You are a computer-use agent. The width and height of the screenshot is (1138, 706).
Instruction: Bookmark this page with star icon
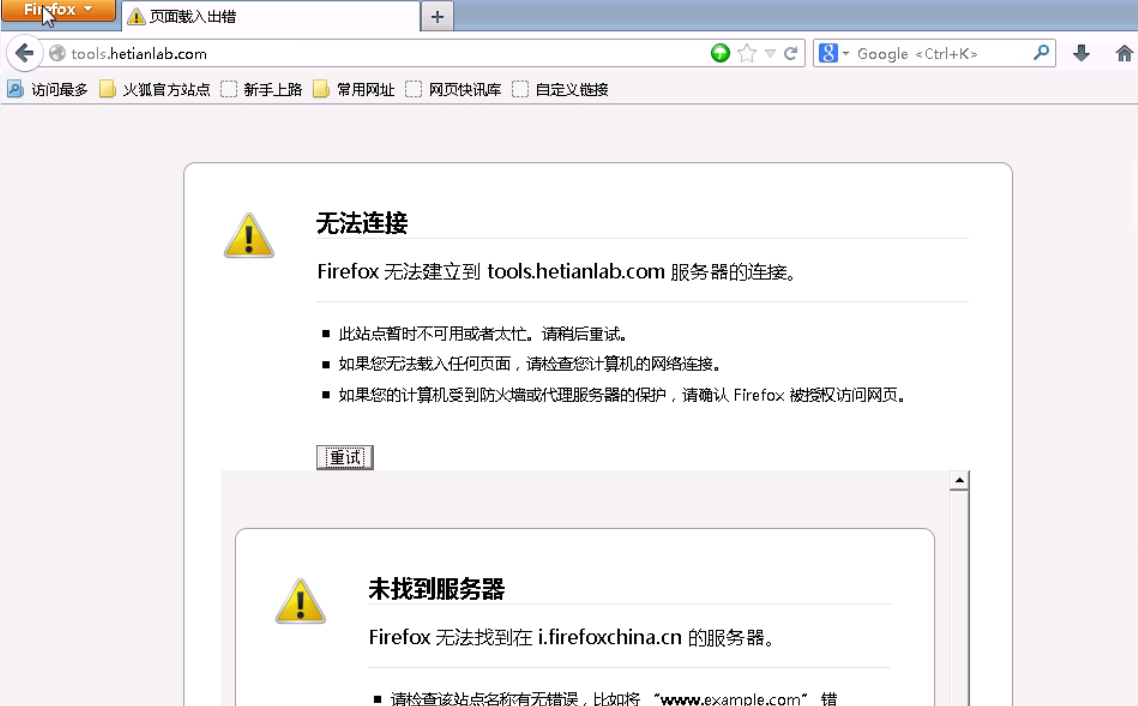pos(747,53)
